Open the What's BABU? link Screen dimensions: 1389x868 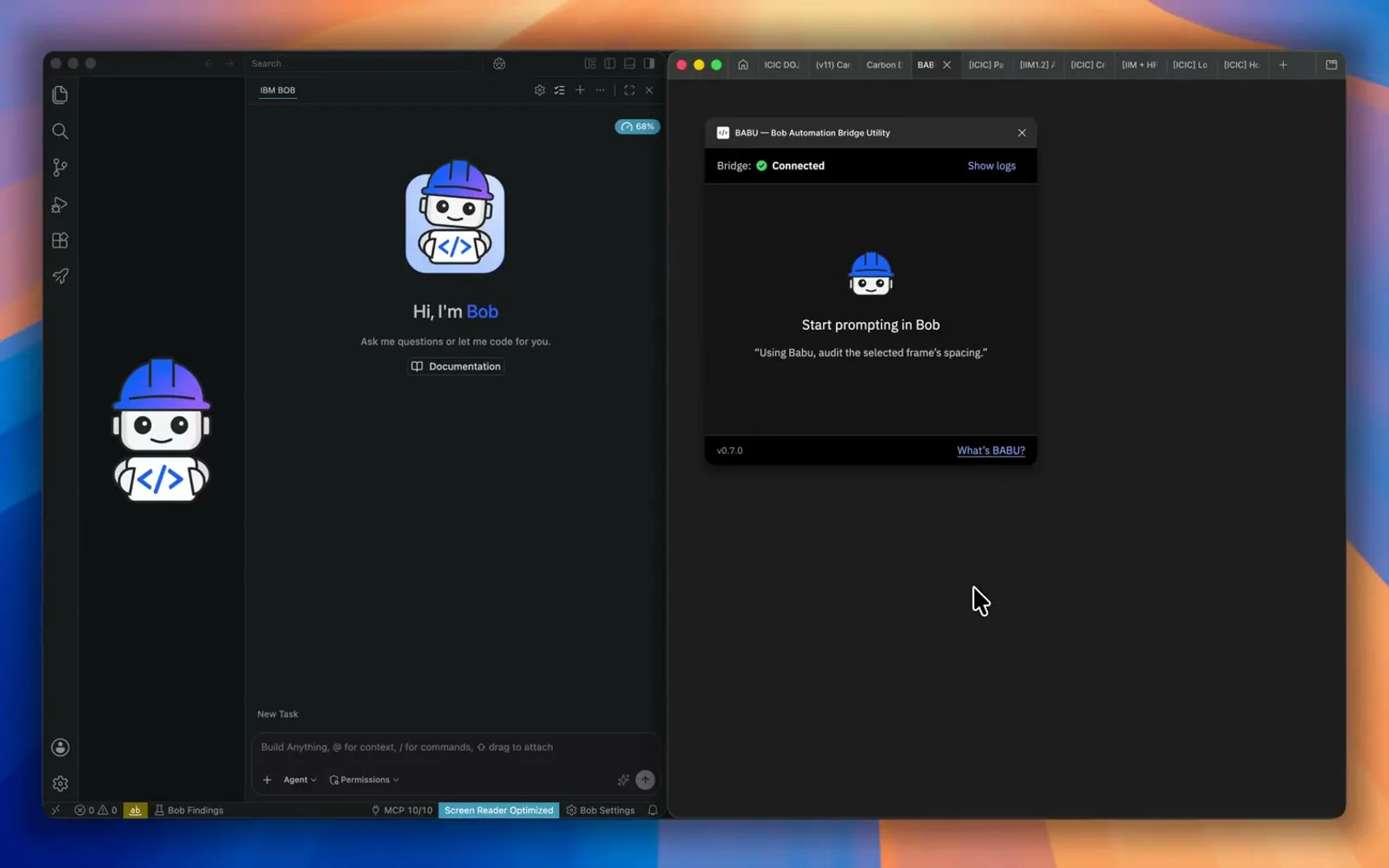point(991,450)
